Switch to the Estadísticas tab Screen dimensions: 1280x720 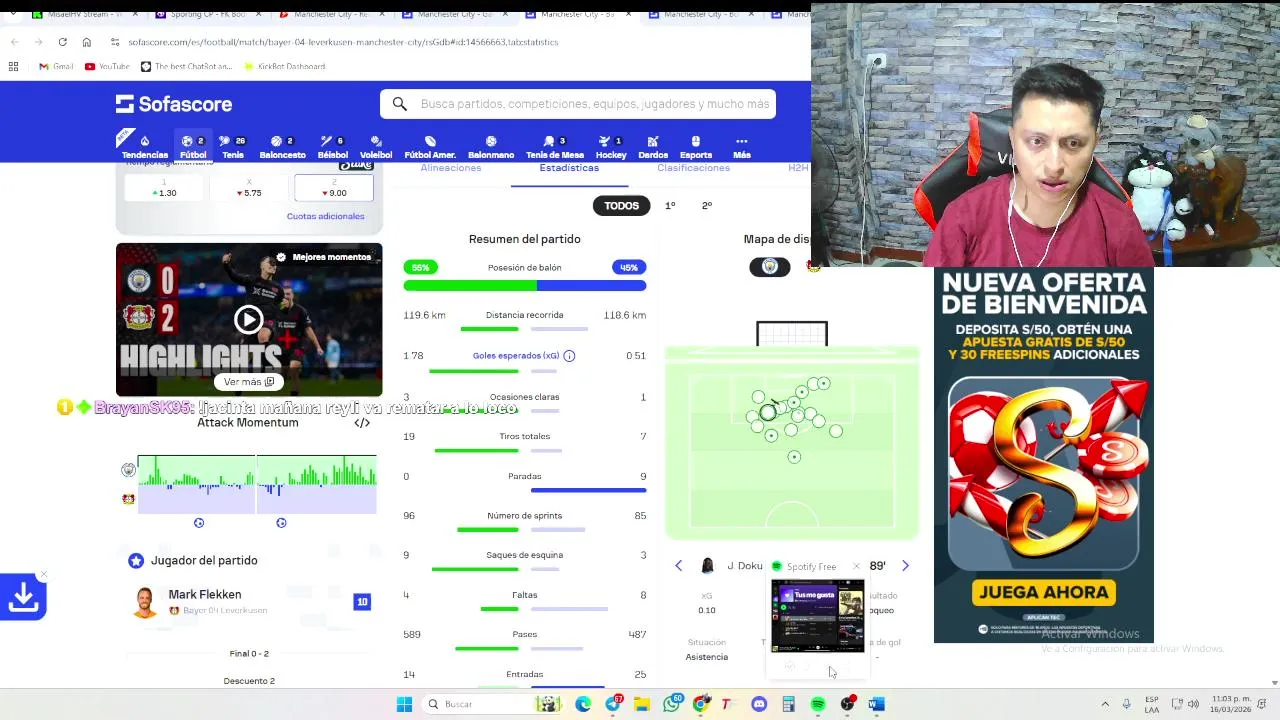[569, 168]
